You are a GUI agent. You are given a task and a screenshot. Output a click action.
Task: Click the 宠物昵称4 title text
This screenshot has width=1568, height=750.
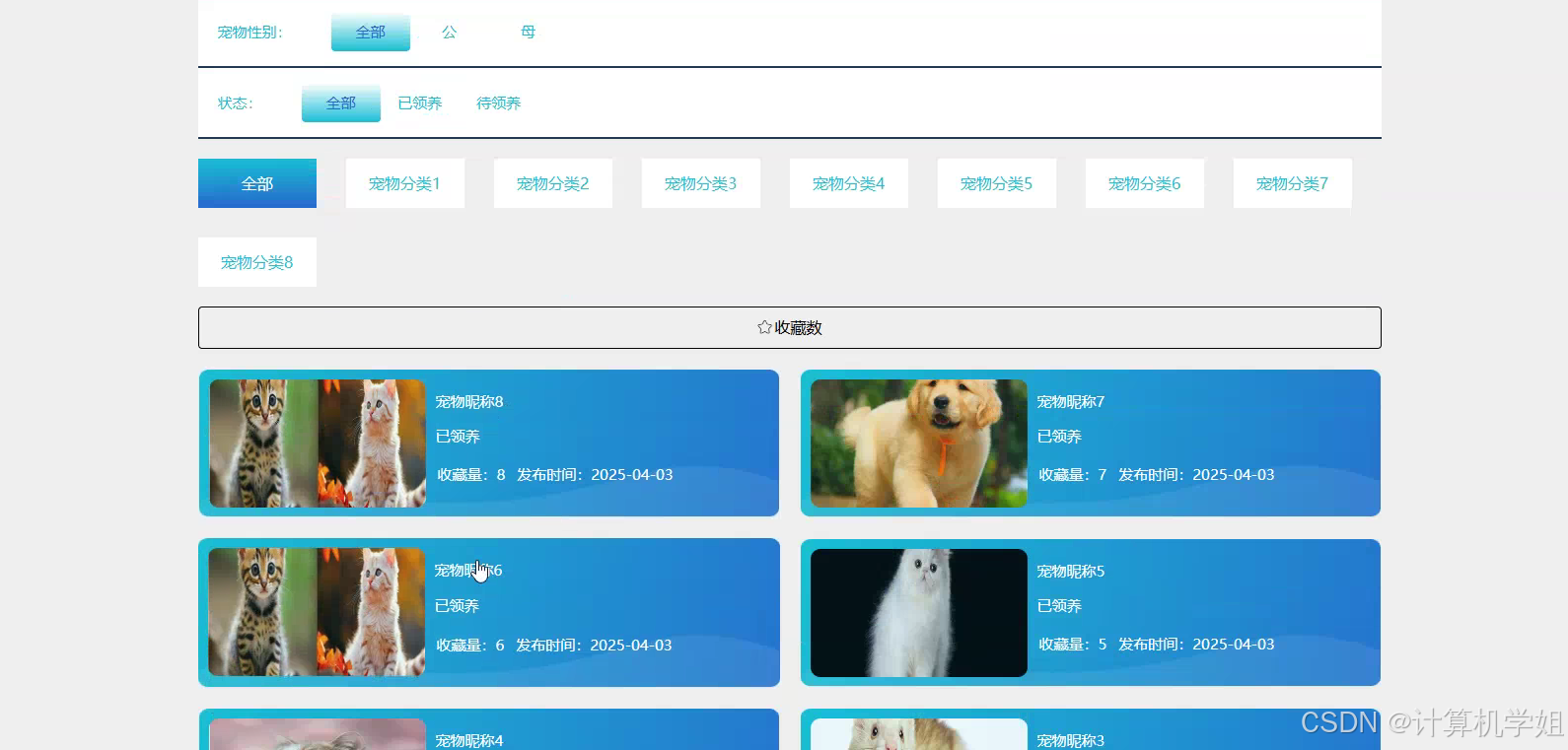click(x=469, y=741)
